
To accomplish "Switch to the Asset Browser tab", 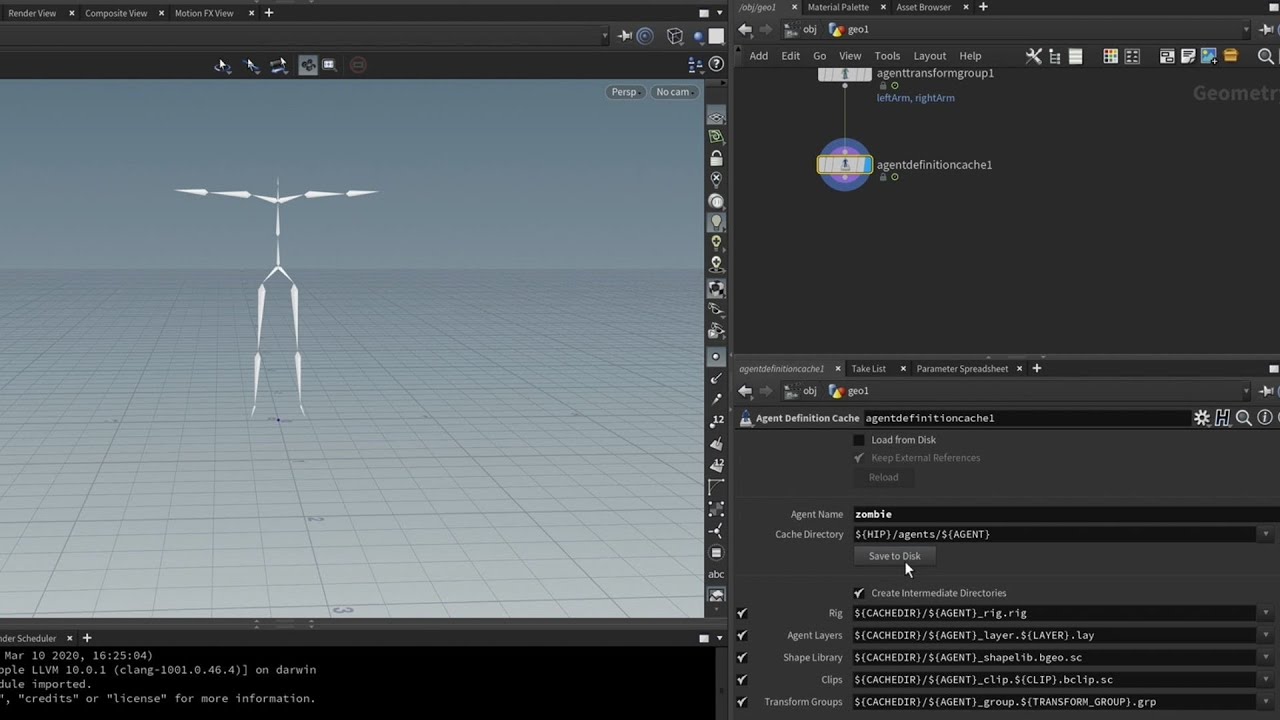I will (923, 7).
